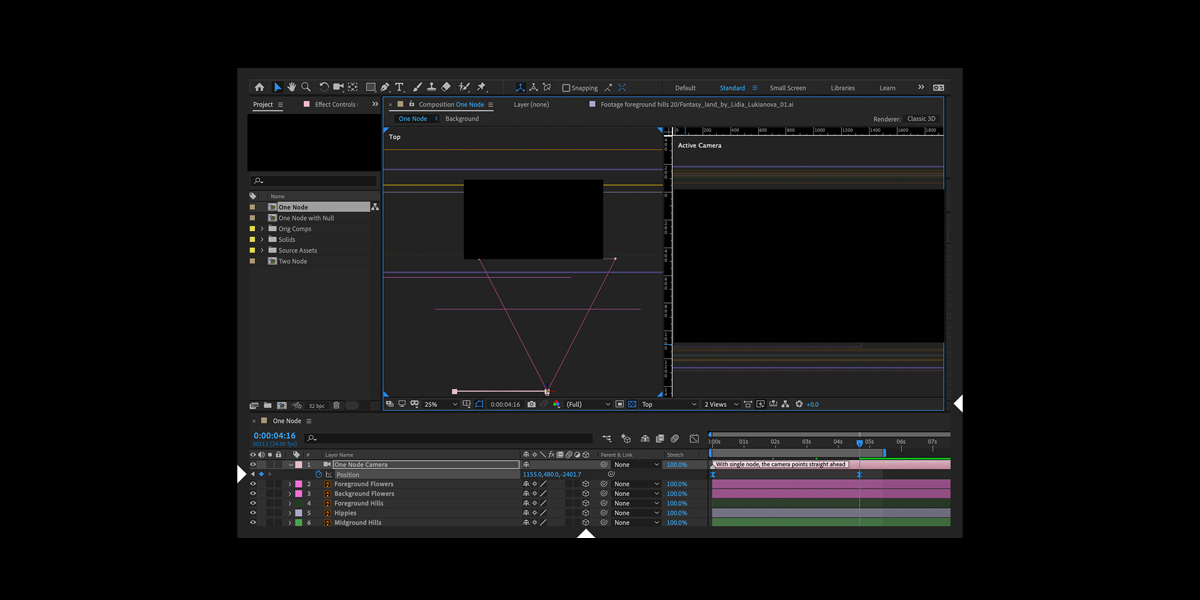
Task: Open the 25% magnification dropdown
Action: coord(440,405)
